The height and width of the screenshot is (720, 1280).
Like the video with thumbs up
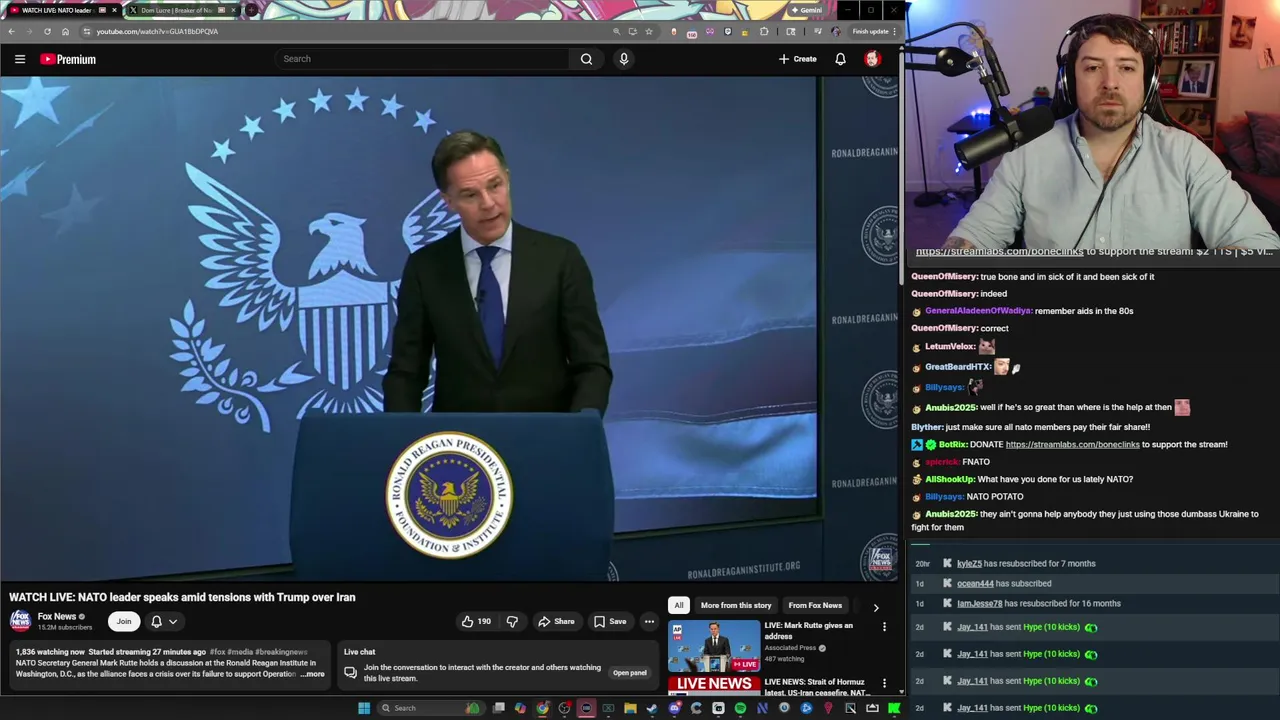[475, 622]
